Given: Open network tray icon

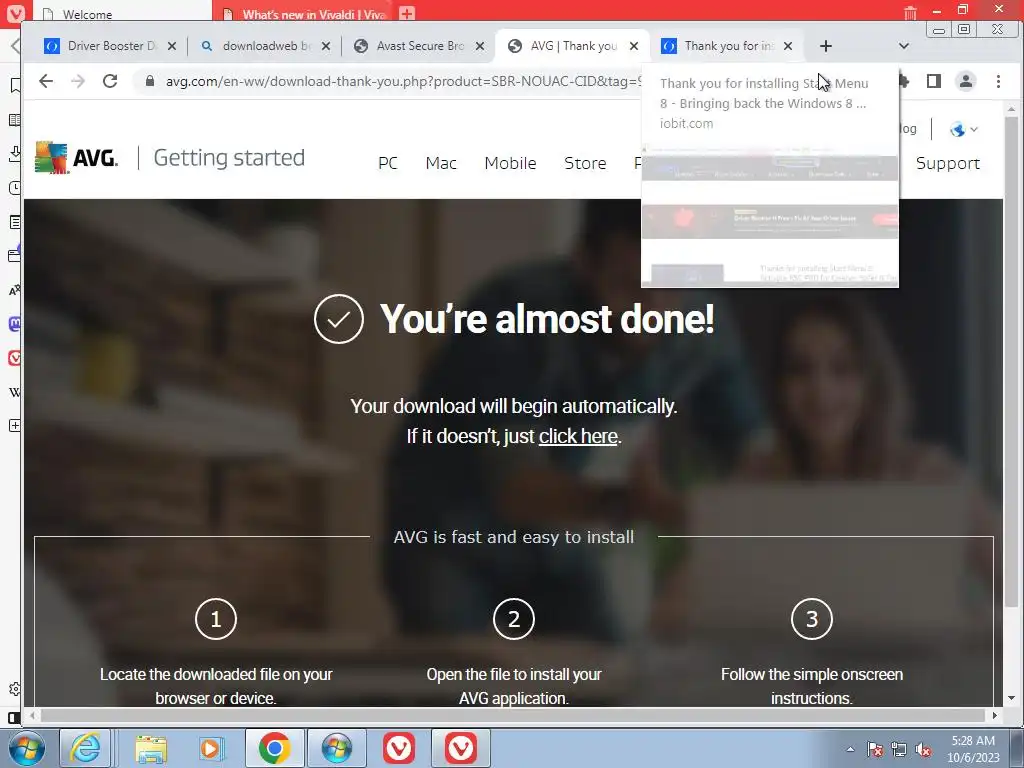Looking at the screenshot, I should pos(899,749).
